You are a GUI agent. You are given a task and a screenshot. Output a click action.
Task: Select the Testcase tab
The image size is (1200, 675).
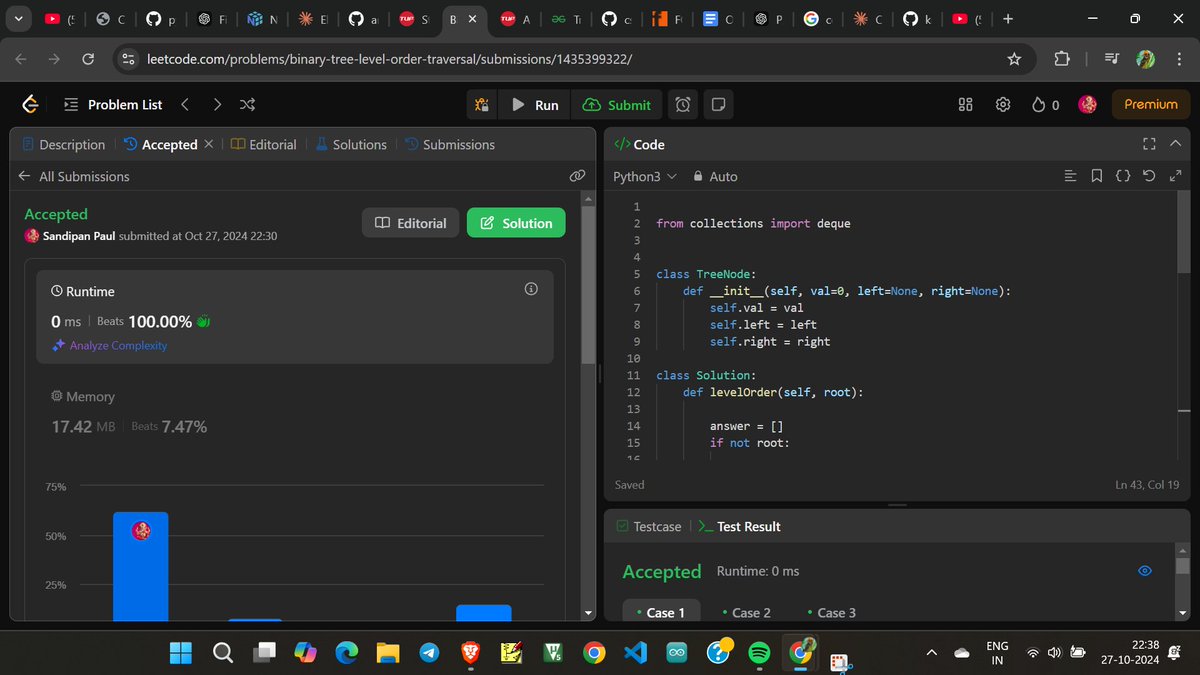tap(648, 526)
